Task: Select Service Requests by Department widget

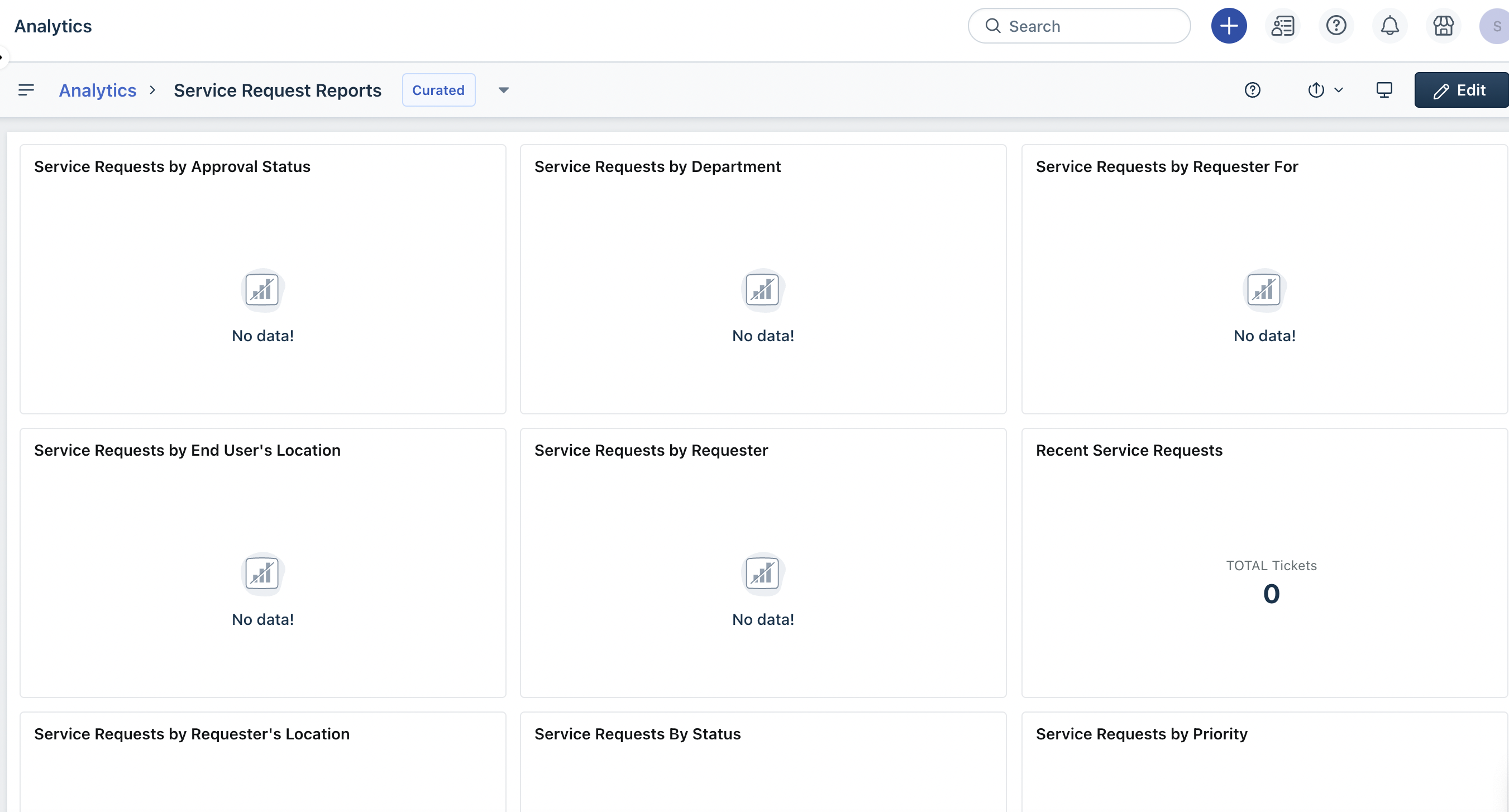Action: [x=657, y=166]
